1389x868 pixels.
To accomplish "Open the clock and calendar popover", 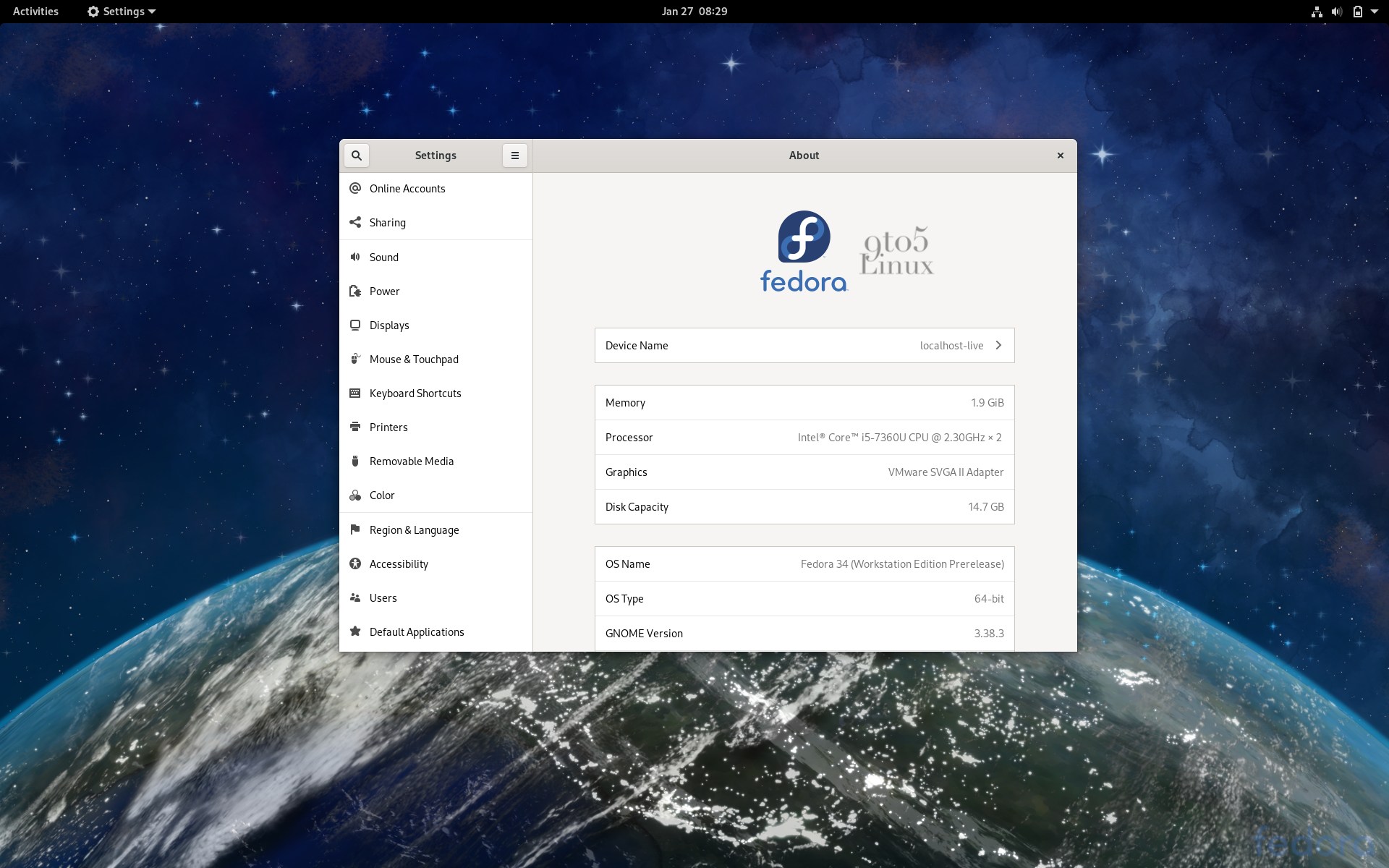I will [694, 12].
